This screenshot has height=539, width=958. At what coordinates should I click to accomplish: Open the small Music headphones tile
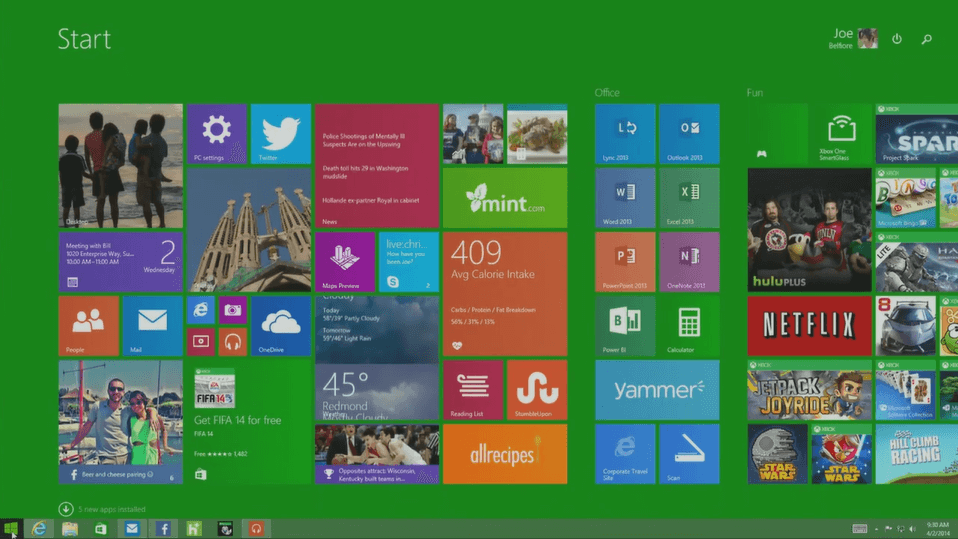click(x=233, y=342)
